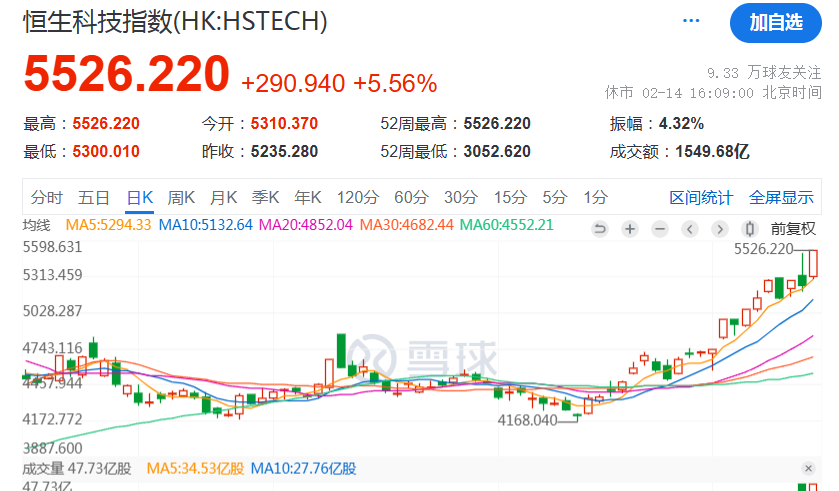Viewport: 839px width, 491px height.
Task: Switch to the 分时 intraday tab
Action: click(47, 197)
